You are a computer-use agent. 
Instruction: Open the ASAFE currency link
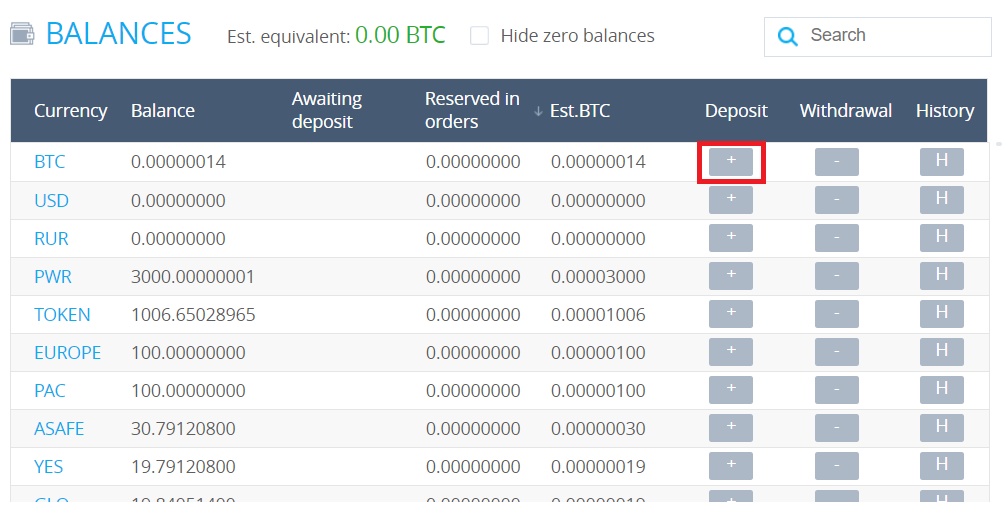[59, 428]
